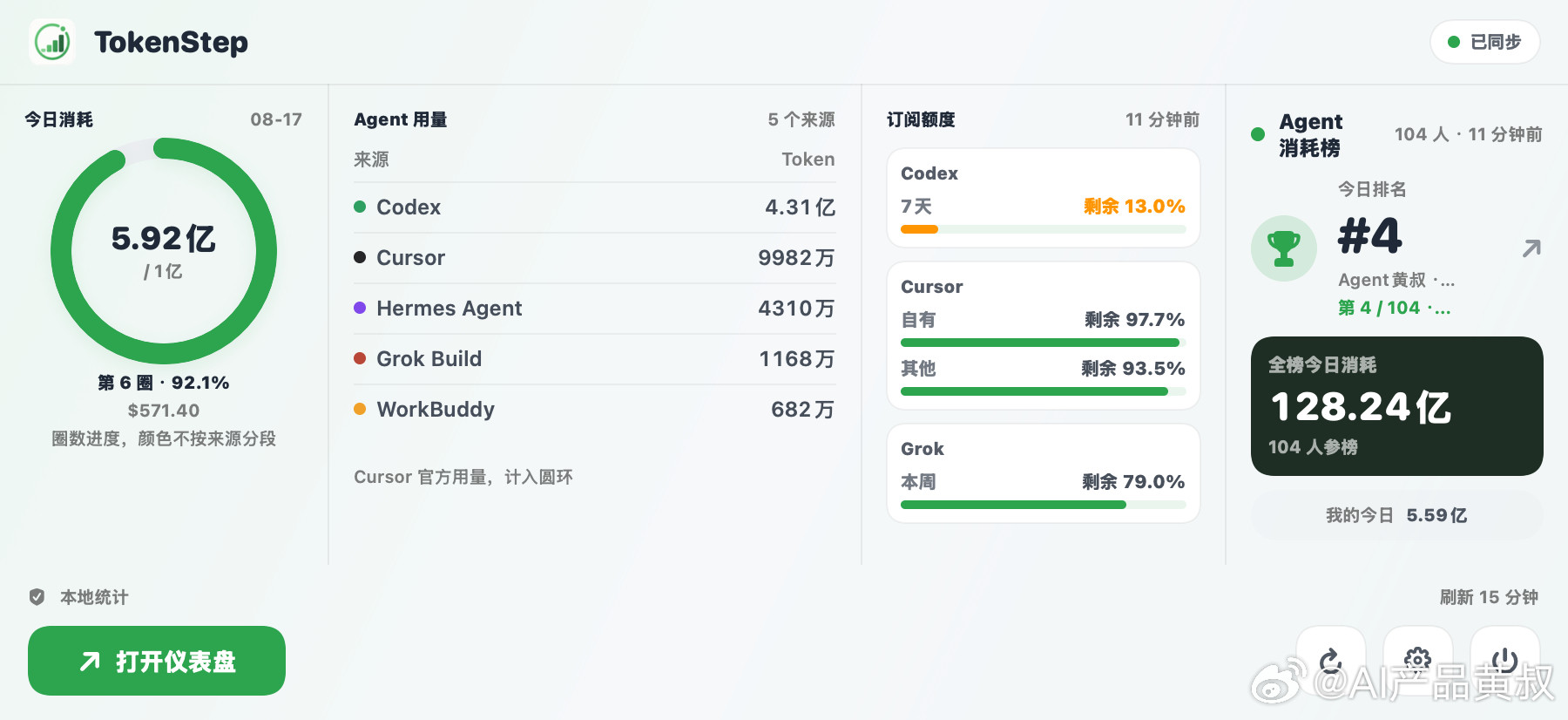Click the 剩余 93.5% label
Image resolution: width=1568 pixels, height=720 pixels.
pyautogui.click(x=1133, y=368)
